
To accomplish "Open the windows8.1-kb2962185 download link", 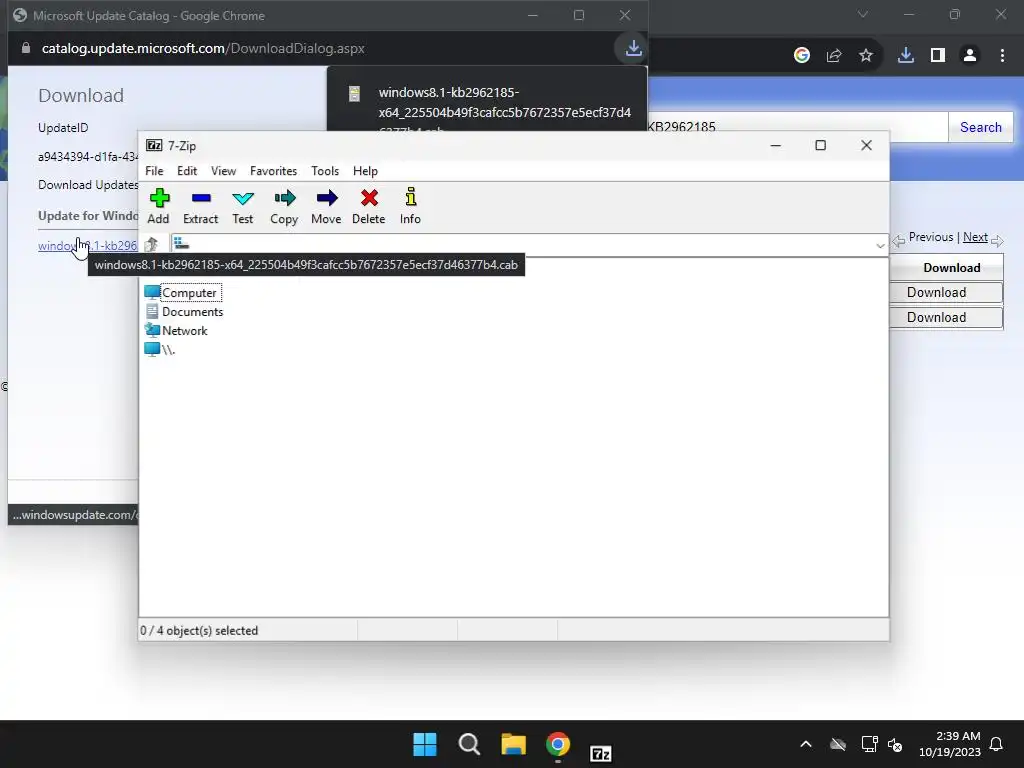I will point(88,246).
